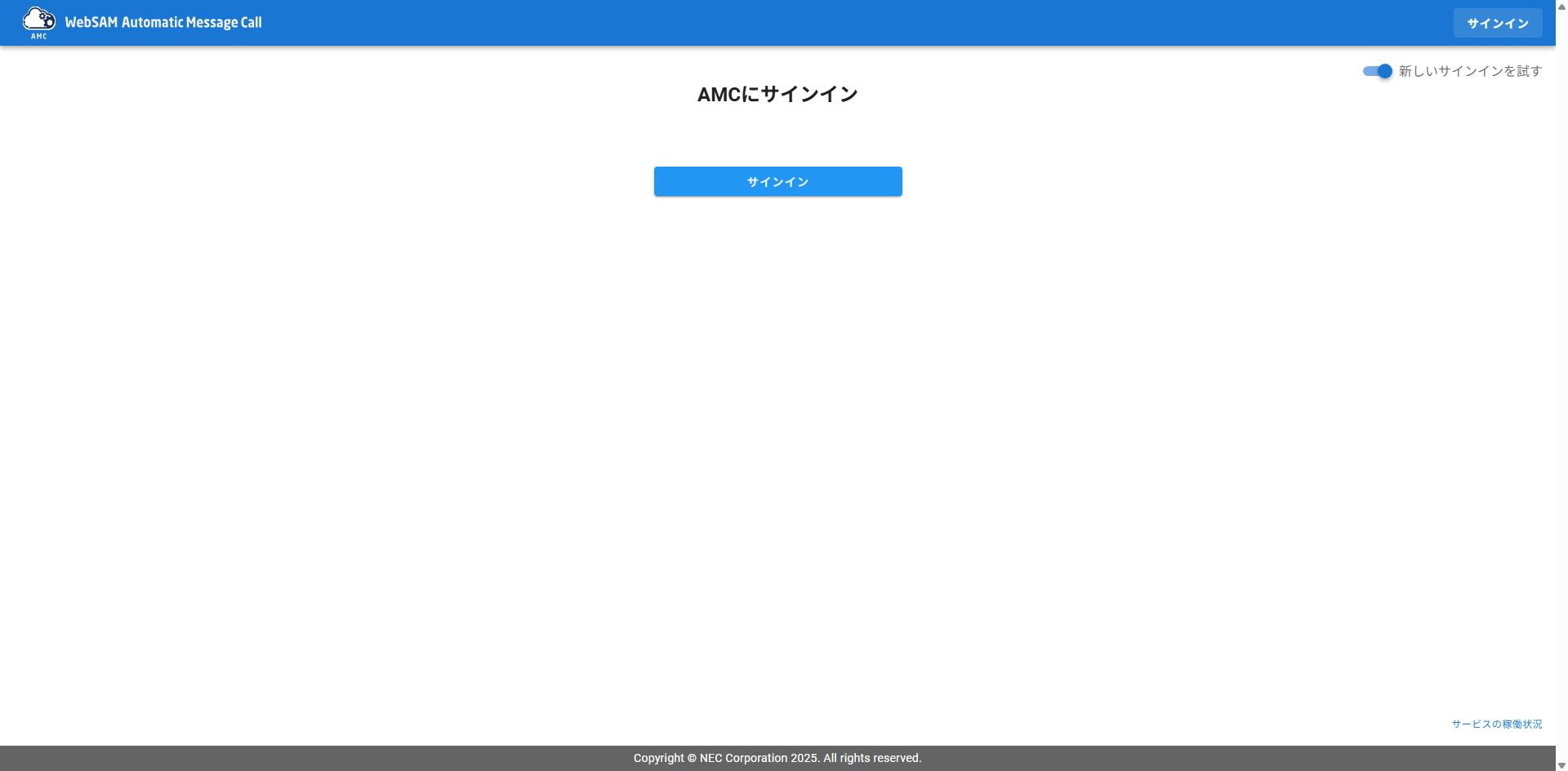Click the AMCにサインイン heading
The width and height of the screenshot is (1568, 771).
(x=777, y=95)
